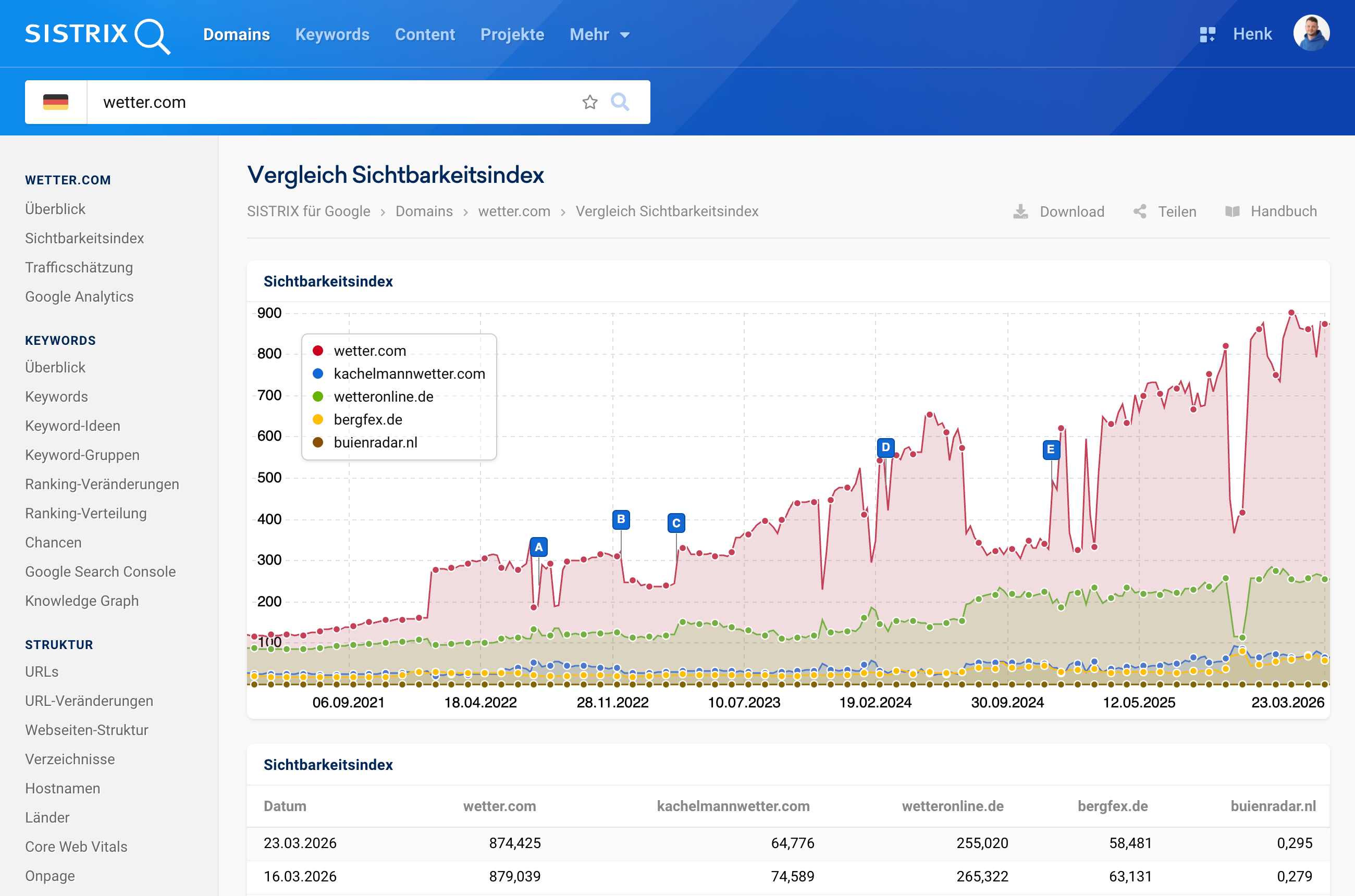Select the German flag country selector
The image size is (1355, 896).
click(55, 102)
